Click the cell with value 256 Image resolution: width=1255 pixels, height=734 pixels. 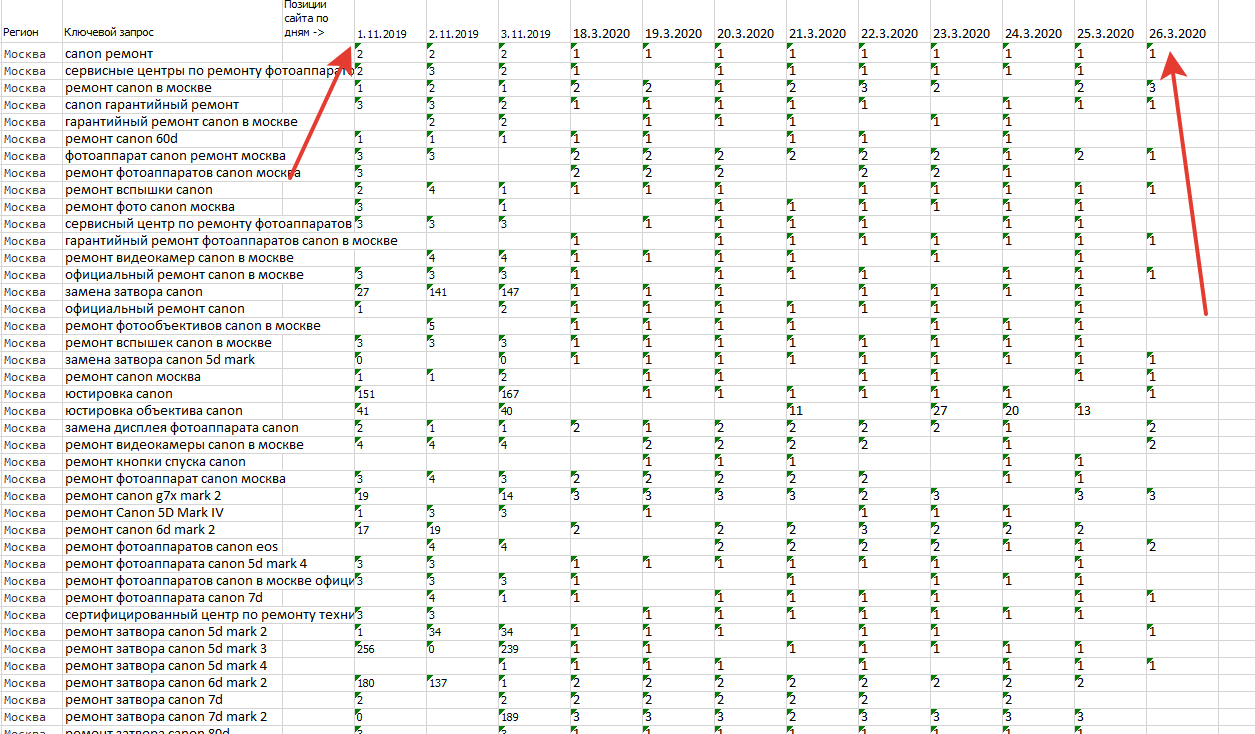(x=390, y=648)
